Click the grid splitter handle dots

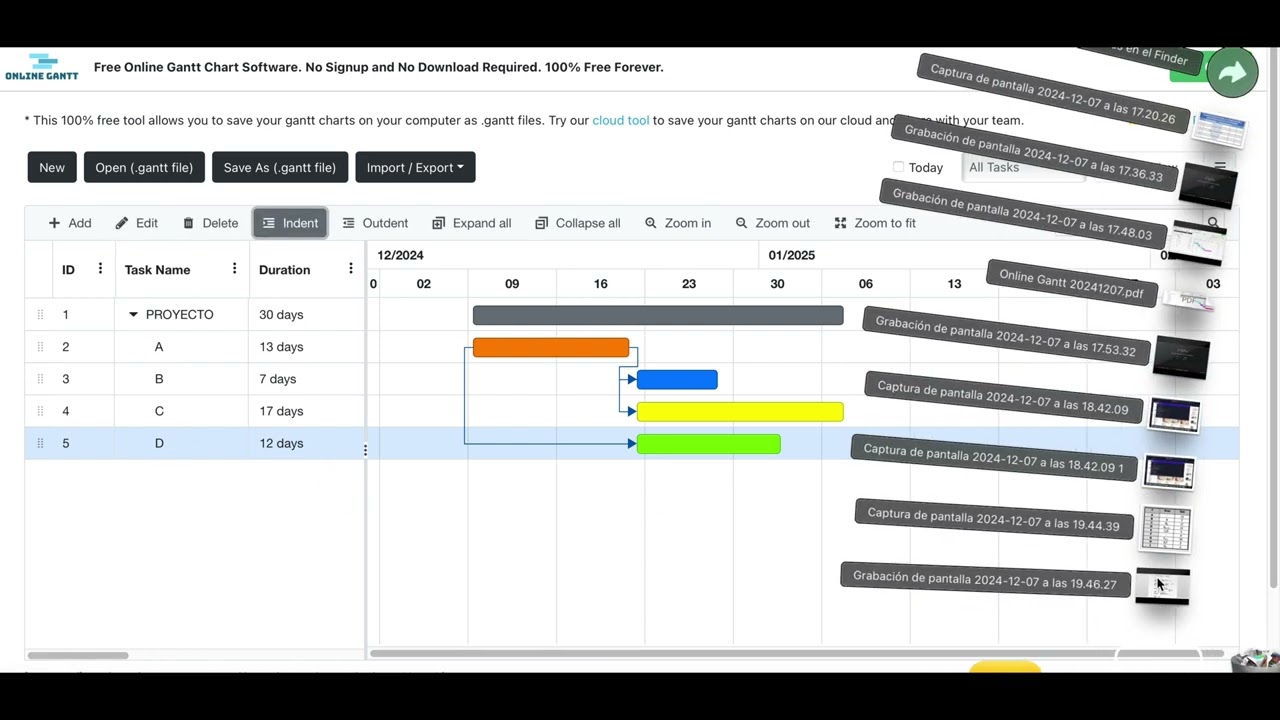coord(365,450)
